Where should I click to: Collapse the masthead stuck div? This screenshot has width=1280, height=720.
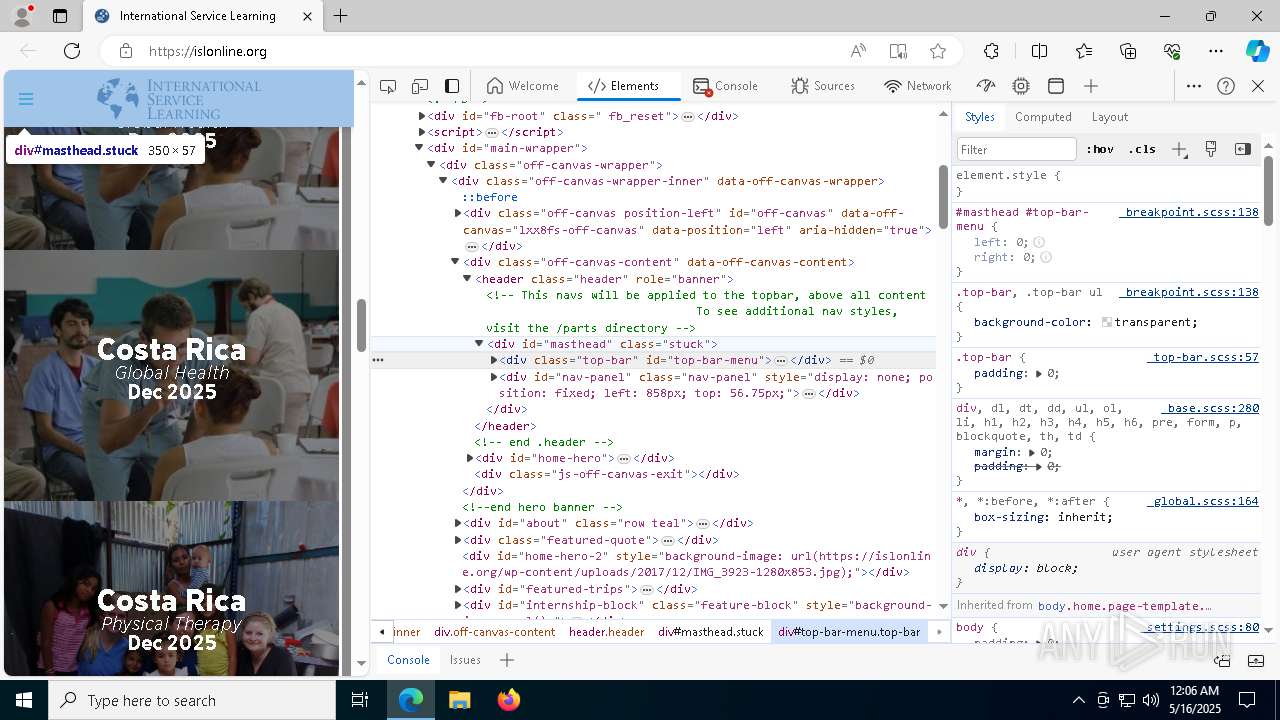pos(479,344)
